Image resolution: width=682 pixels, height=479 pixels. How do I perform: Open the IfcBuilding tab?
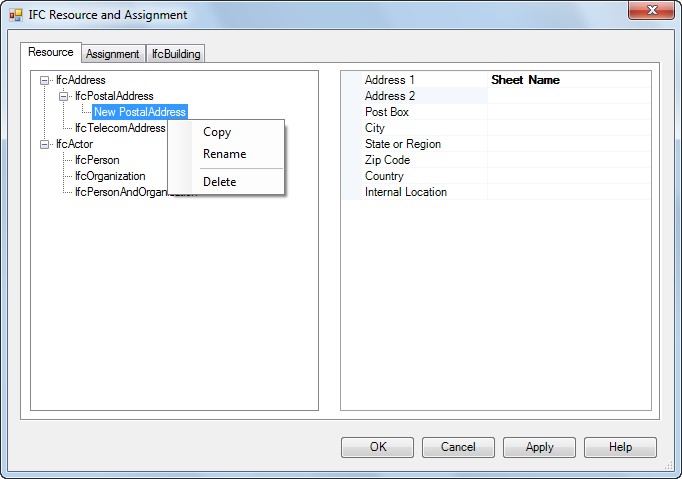(x=176, y=54)
